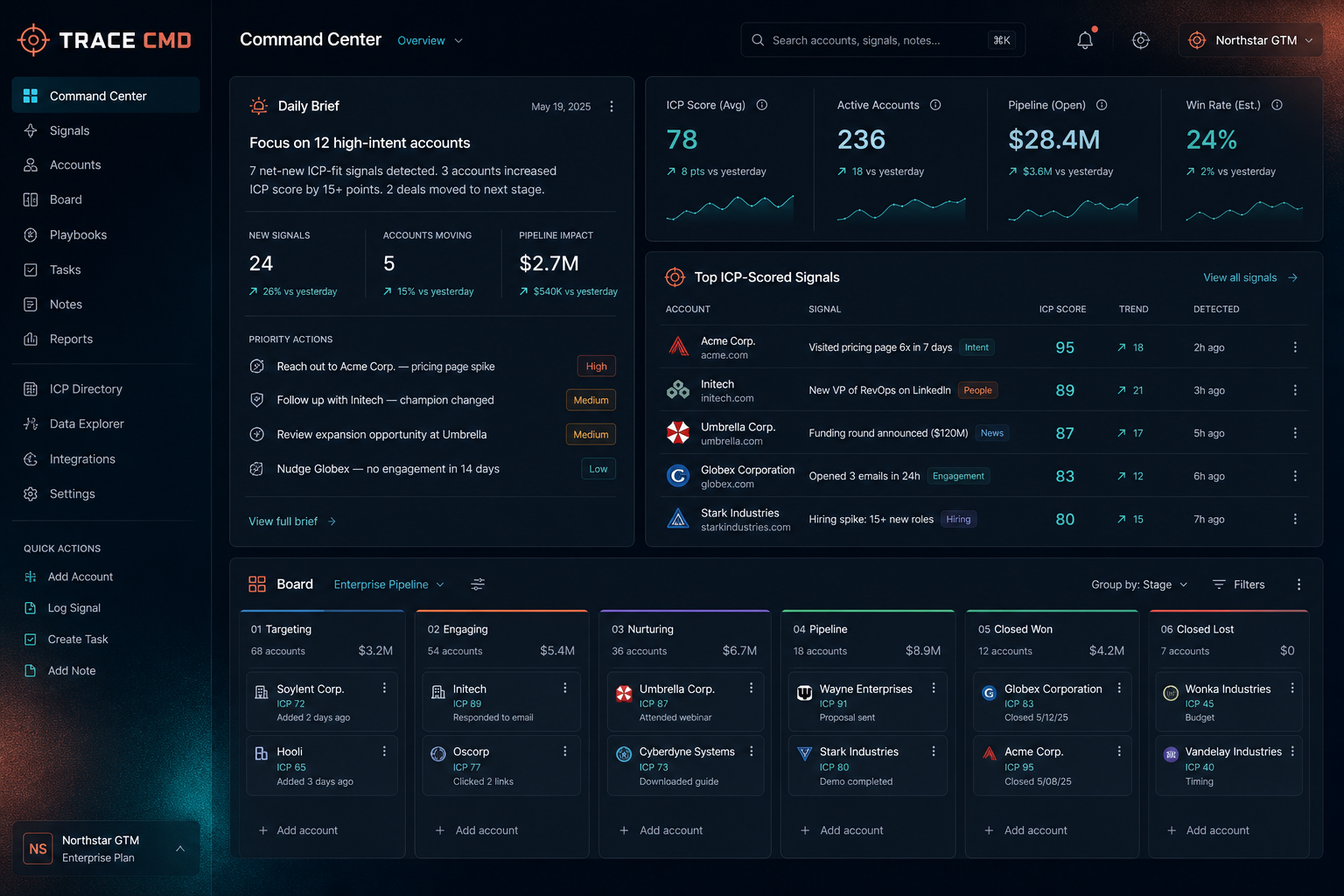Mark Reach out to Acme Corp. action

(256, 367)
